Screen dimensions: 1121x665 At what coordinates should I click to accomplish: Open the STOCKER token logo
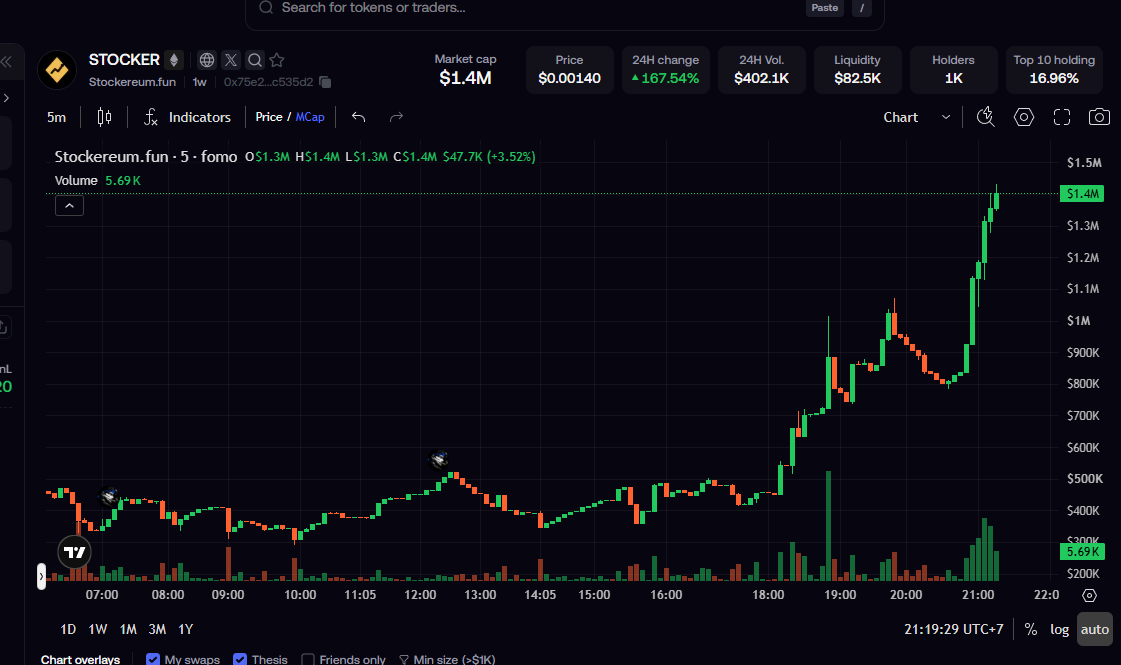tap(56, 70)
